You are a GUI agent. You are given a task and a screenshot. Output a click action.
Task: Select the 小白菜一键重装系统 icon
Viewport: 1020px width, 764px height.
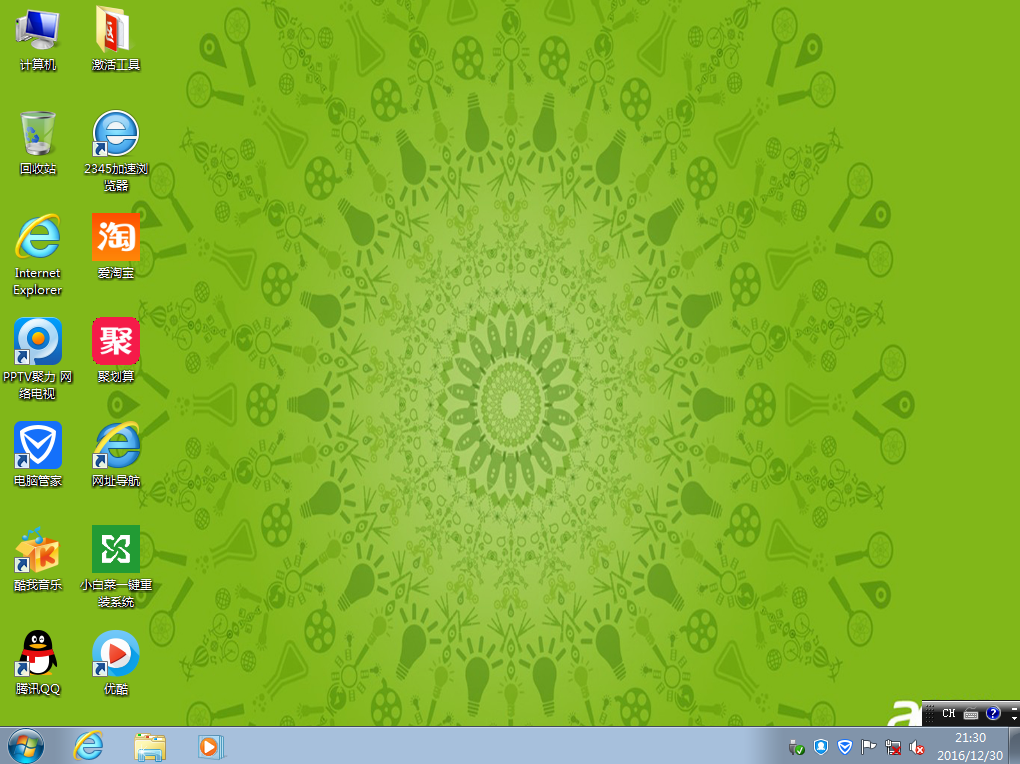click(116, 567)
